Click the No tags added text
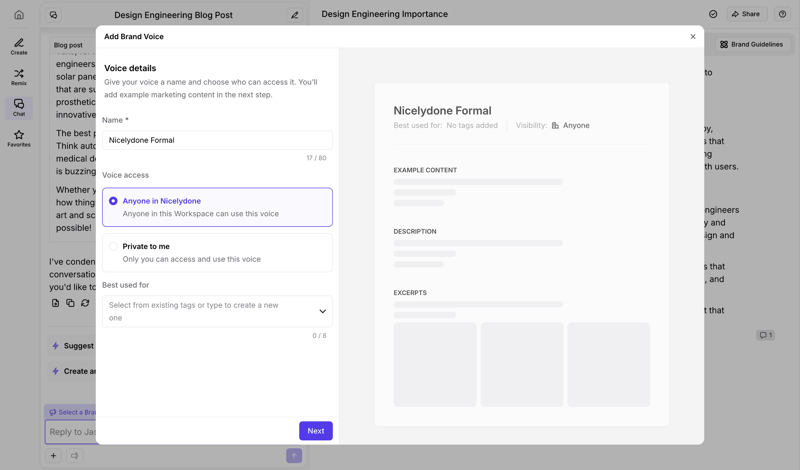Image resolution: width=800 pixels, height=470 pixels. pyautogui.click(x=472, y=126)
